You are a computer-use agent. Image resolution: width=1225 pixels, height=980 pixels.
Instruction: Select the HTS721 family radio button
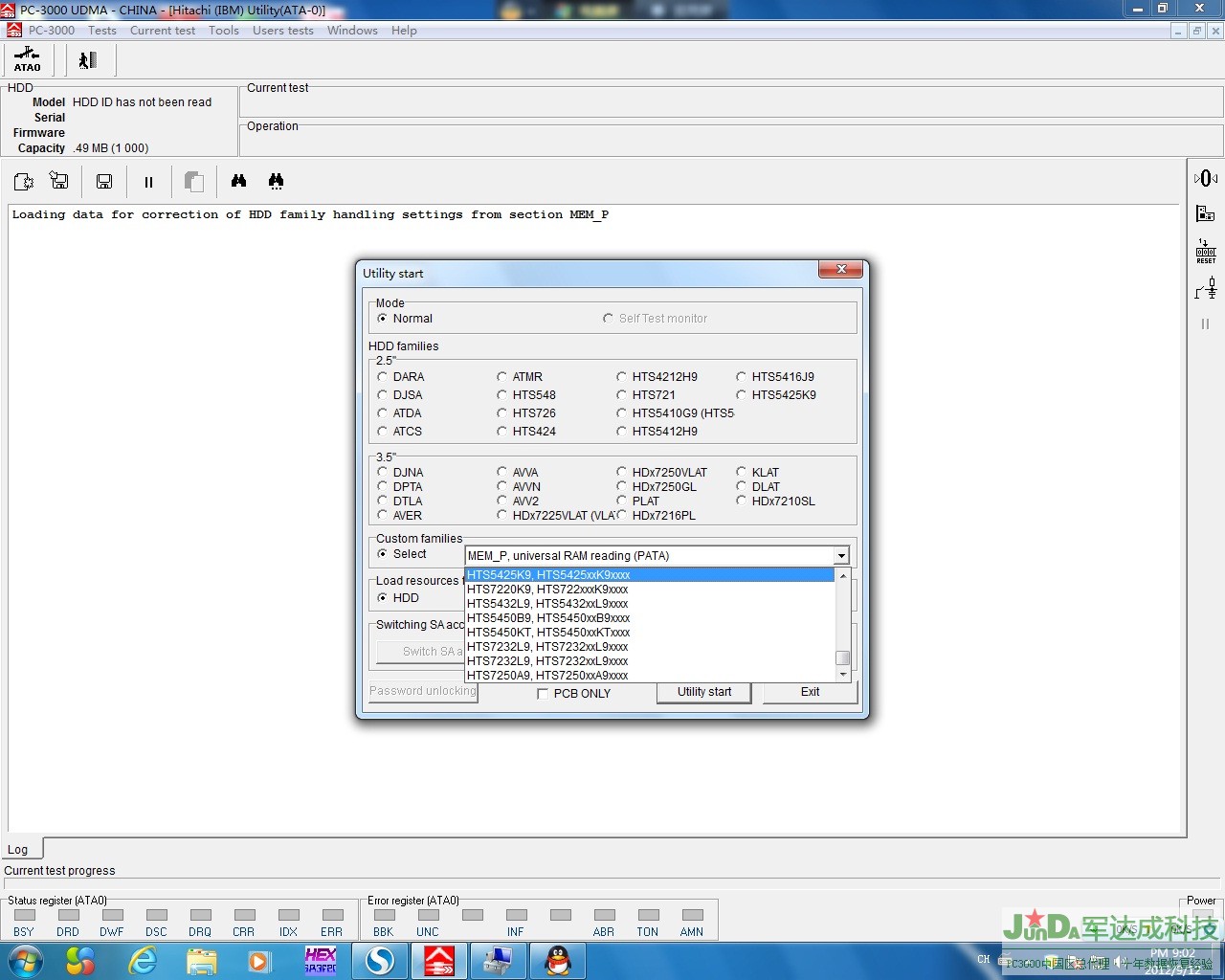[622, 395]
